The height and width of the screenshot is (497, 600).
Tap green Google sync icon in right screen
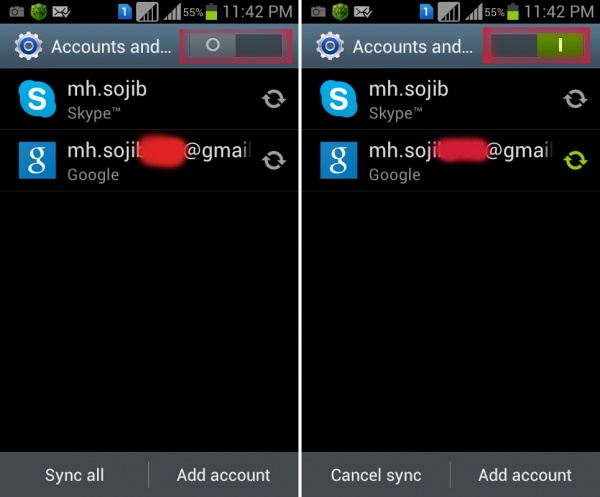tap(575, 160)
